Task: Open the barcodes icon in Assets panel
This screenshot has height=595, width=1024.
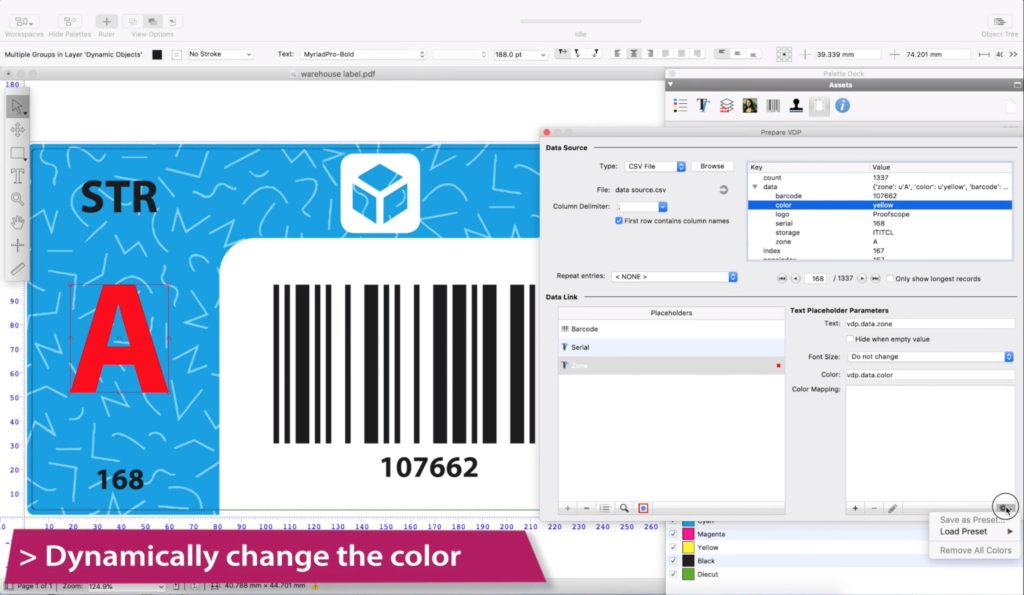Action: point(773,105)
